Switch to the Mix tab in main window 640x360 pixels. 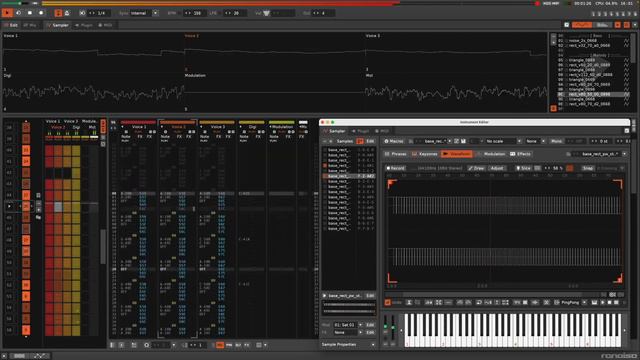(x=30, y=25)
